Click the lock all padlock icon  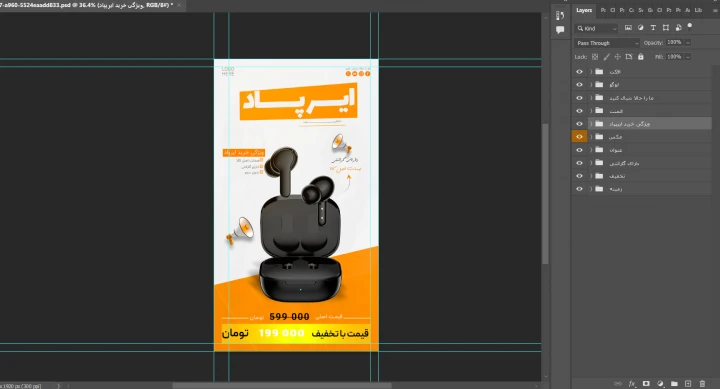click(x=641, y=57)
